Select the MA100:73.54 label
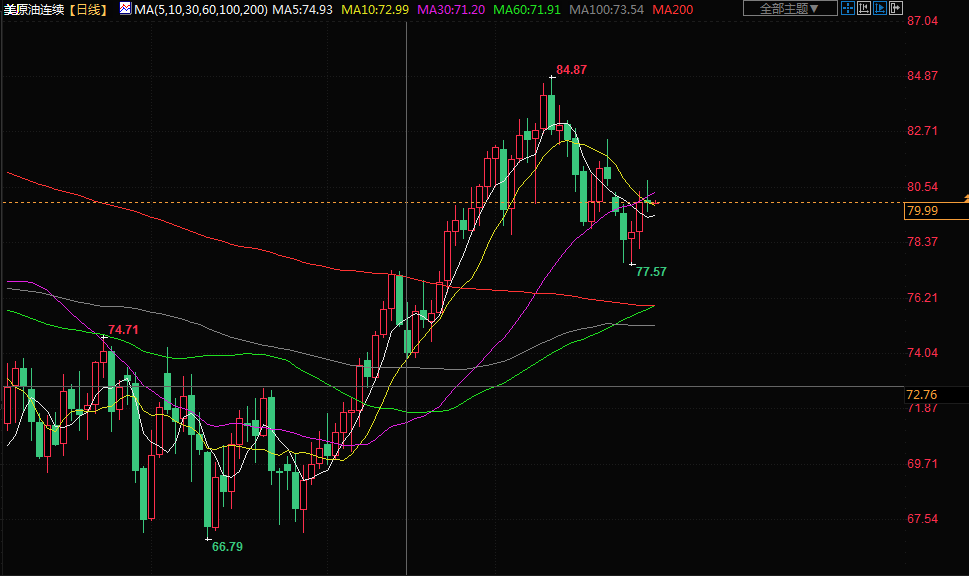The image size is (969, 576). tap(606, 10)
